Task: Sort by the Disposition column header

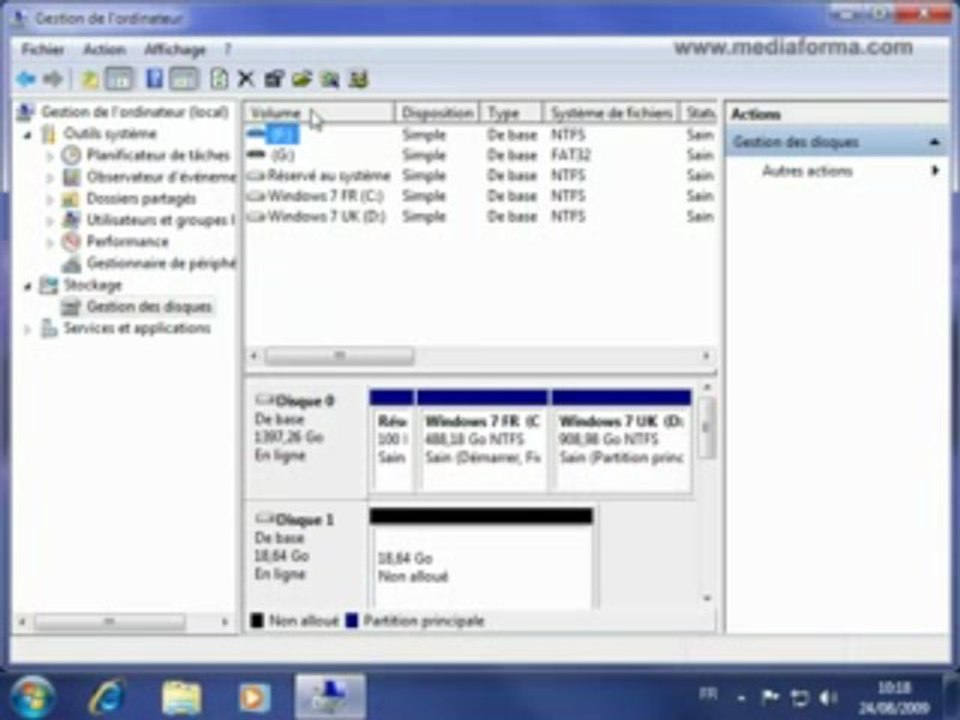Action: [x=437, y=113]
